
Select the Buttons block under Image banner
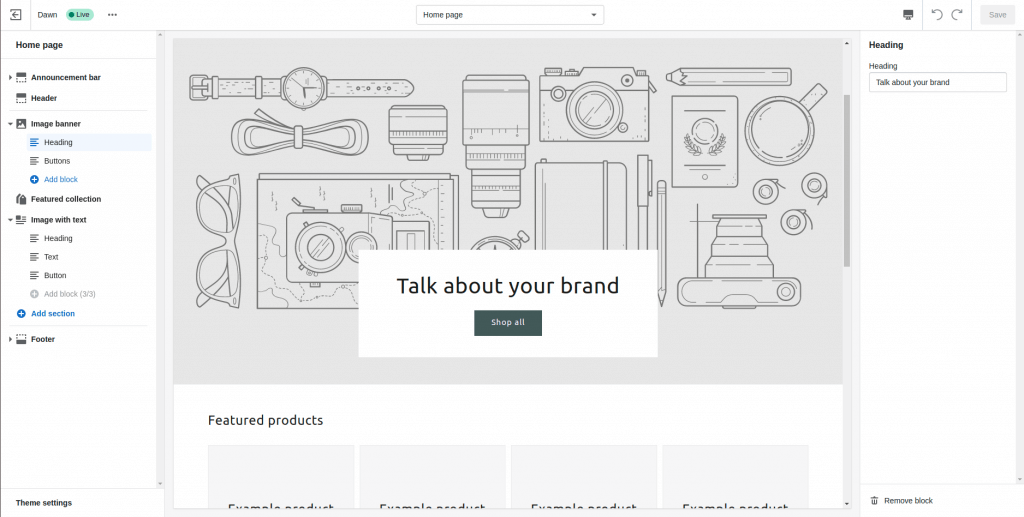(89, 161)
